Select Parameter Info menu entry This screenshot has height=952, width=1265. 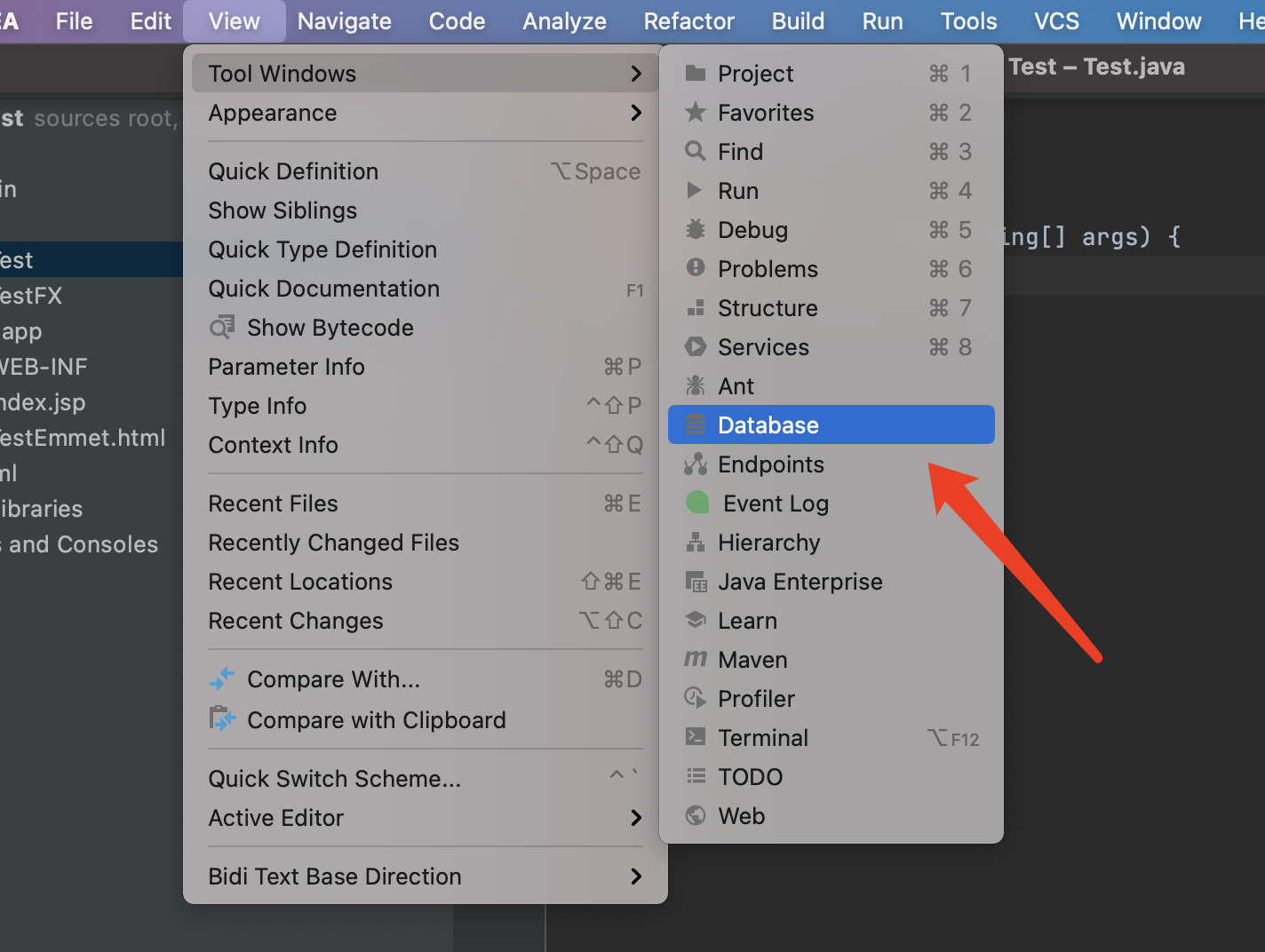(426, 367)
